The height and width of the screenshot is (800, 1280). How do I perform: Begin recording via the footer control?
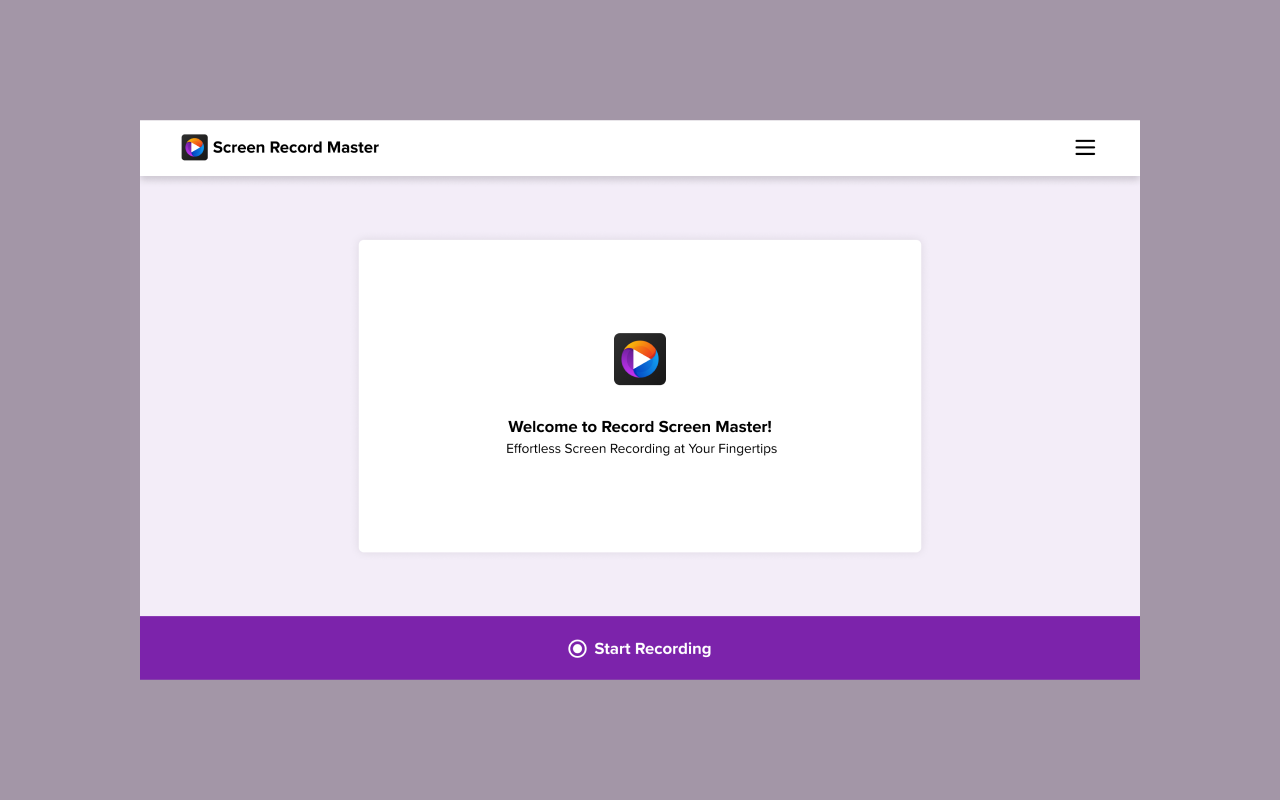pyautogui.click(x=639, y=648)
